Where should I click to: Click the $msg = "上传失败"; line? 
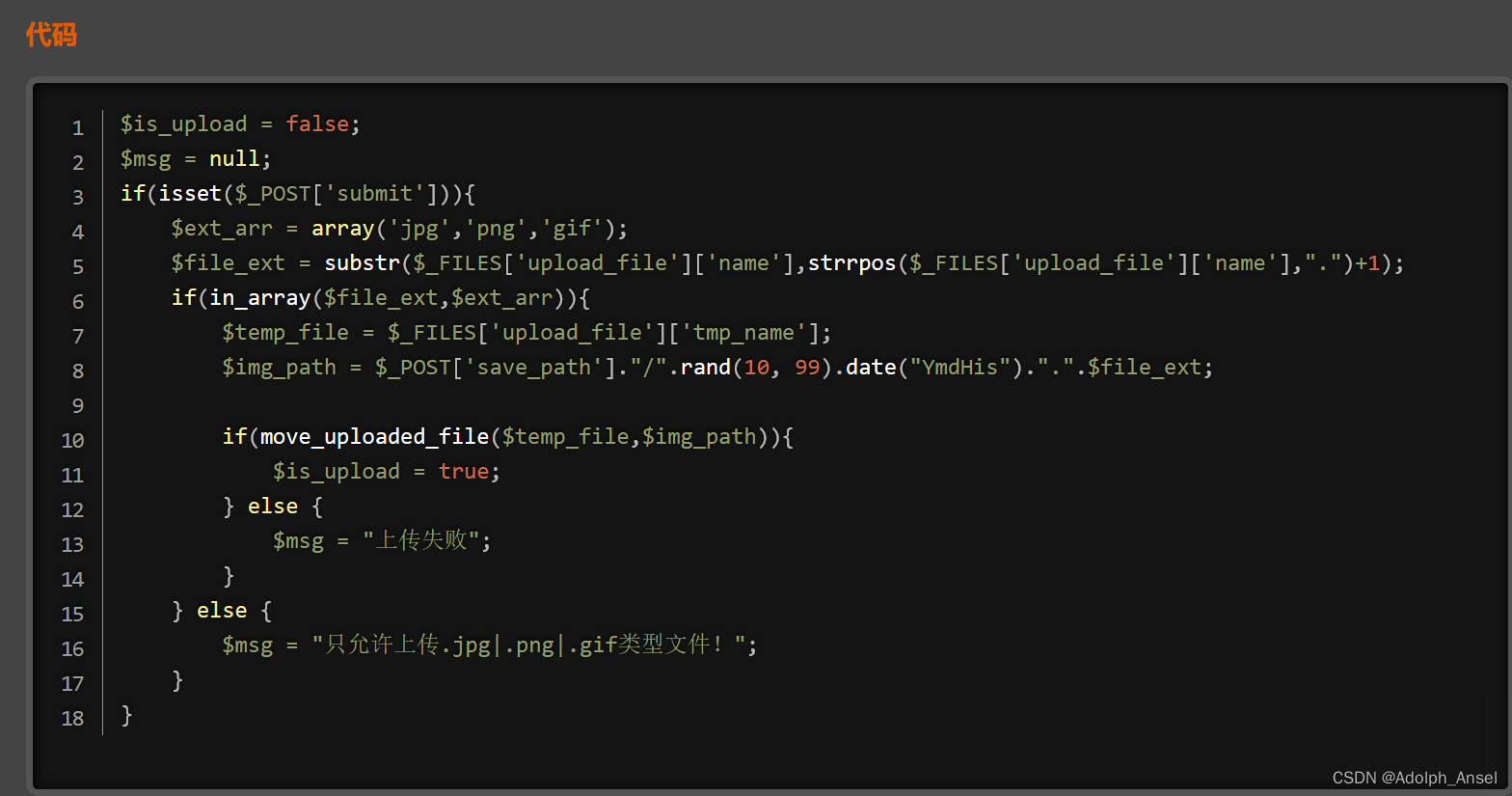382,540
